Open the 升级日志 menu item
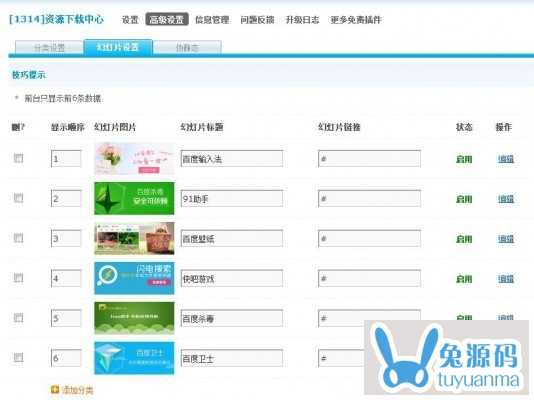534x400 pixels. coord(302,20)
